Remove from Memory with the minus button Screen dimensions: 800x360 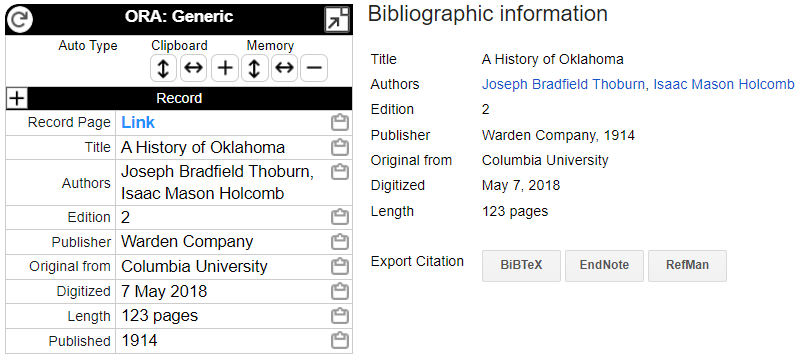click(314, 68)
